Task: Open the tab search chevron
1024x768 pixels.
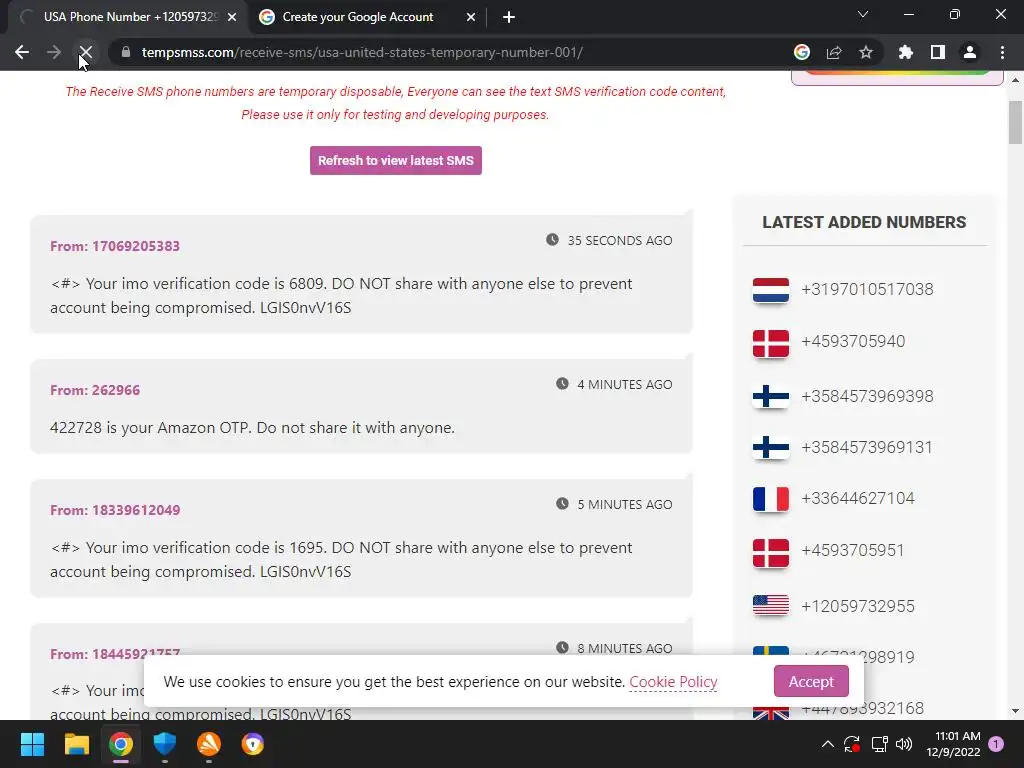Action: click(x=863, y=14)
